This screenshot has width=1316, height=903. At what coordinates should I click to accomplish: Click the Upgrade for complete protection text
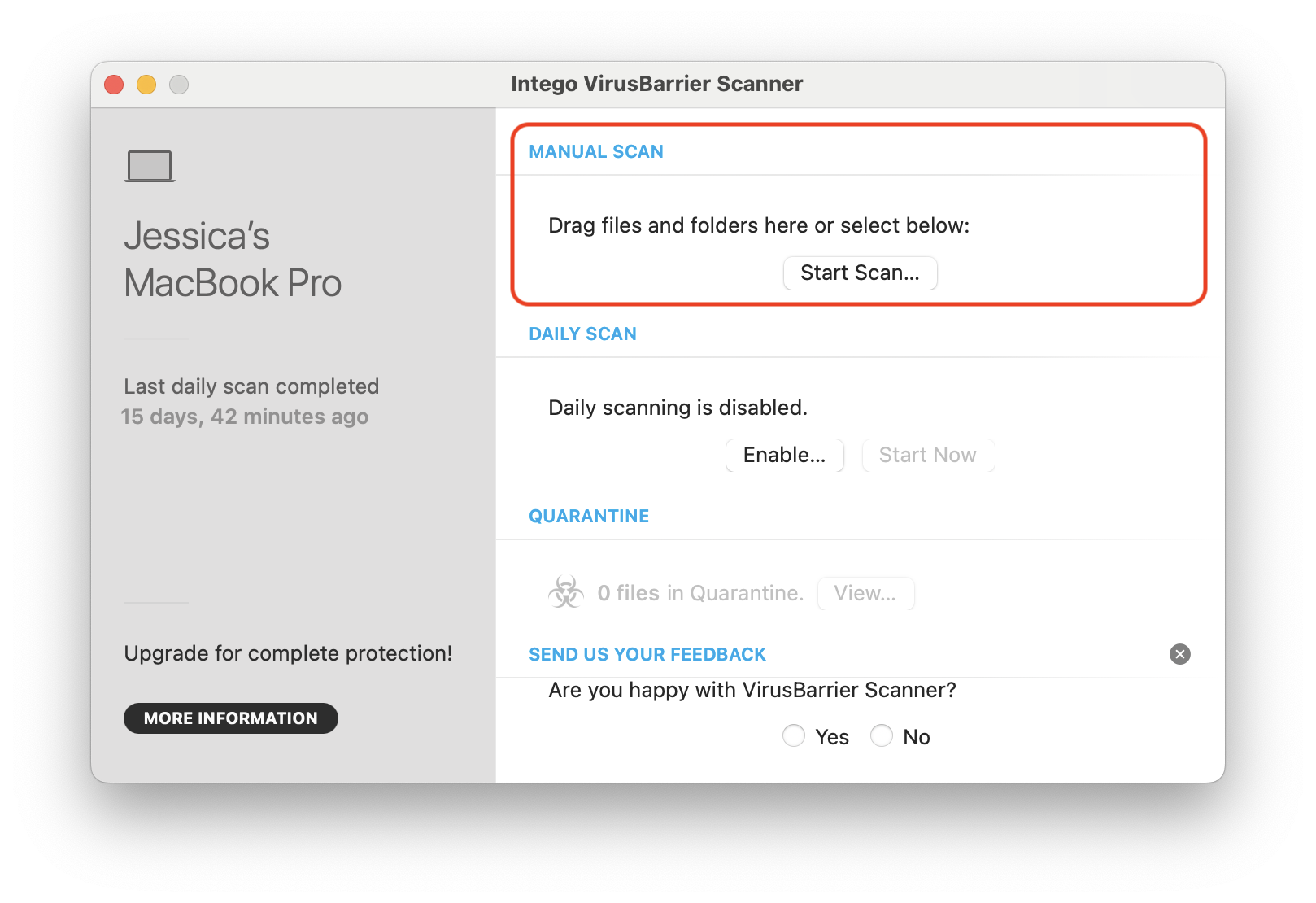point(288,653)
